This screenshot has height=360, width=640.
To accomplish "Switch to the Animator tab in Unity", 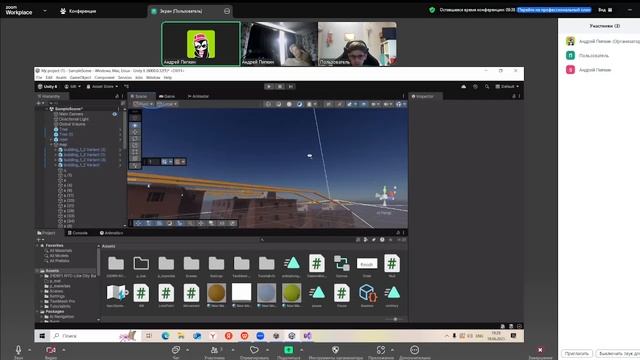I will tap(198, 96).
